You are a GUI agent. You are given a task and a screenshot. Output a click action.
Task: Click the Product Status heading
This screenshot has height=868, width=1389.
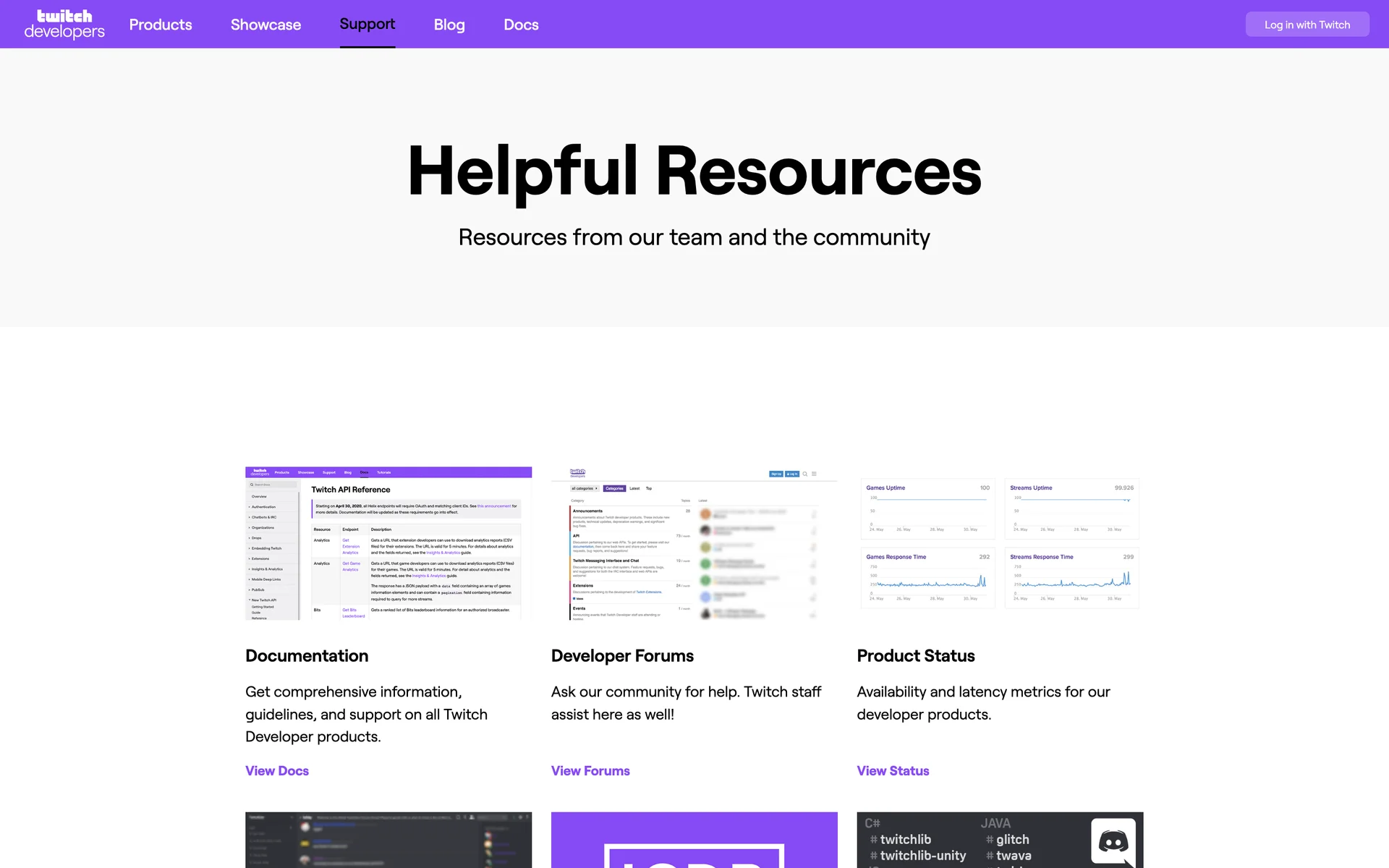pyautogui.click(x=916, y=656)
